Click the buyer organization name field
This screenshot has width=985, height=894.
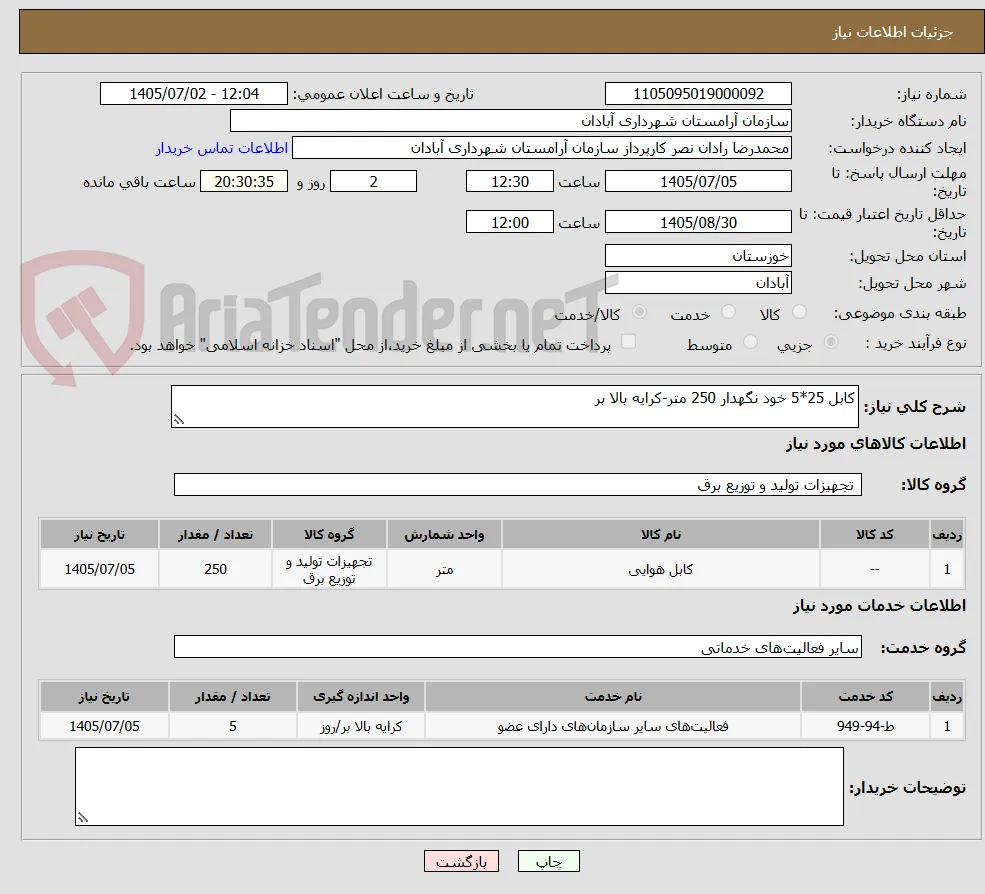[510, 121]
